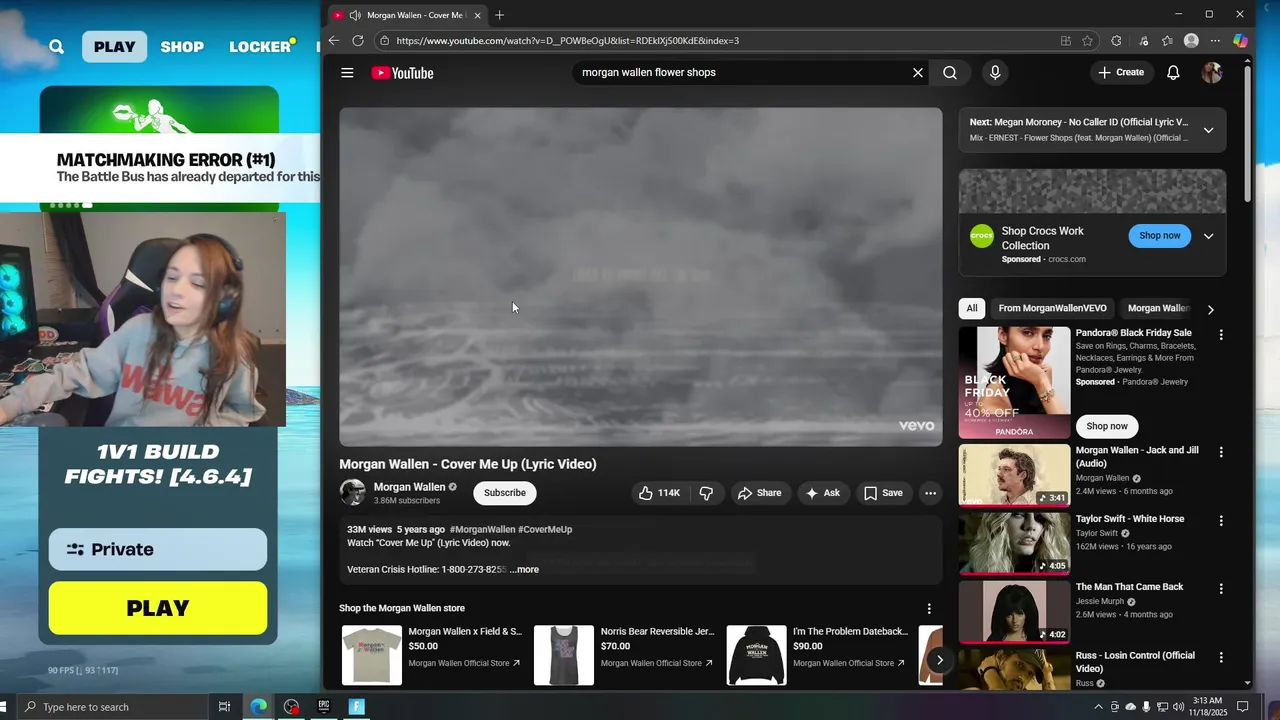
Task: Open Edge extensions puzzle icon
Action: point(1116,41)
